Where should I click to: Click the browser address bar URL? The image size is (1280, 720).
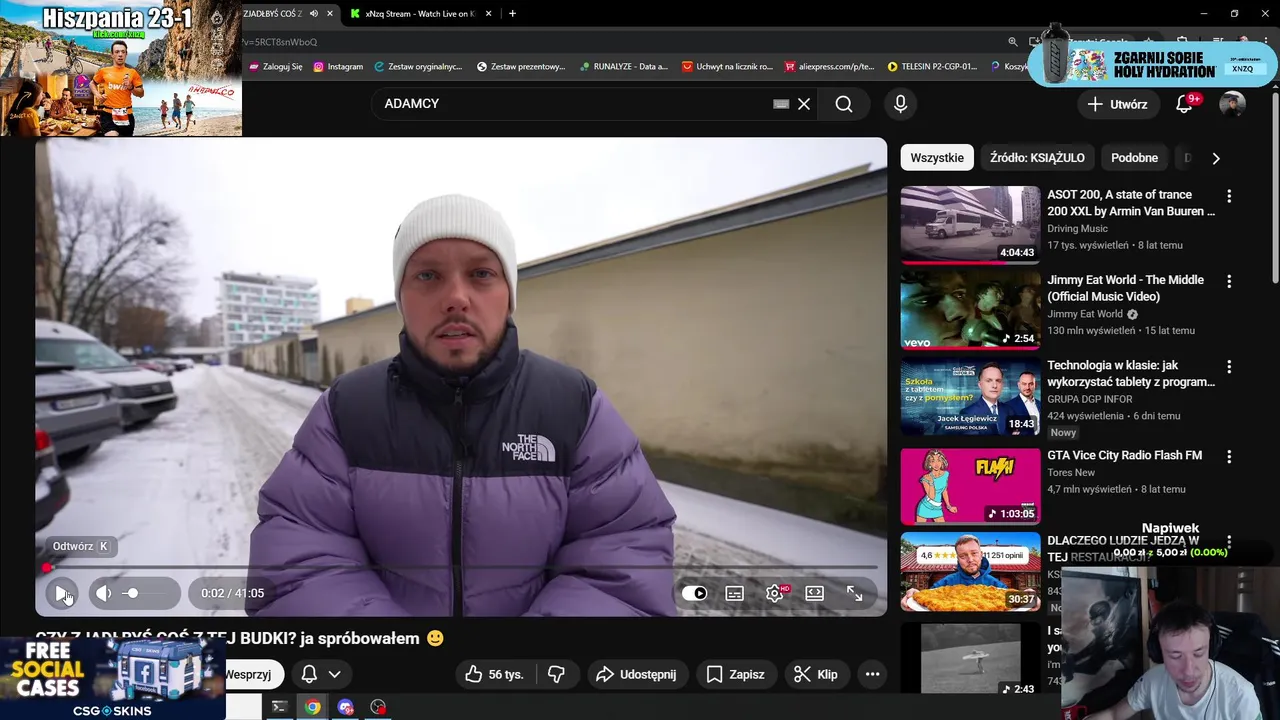[620, 42]
